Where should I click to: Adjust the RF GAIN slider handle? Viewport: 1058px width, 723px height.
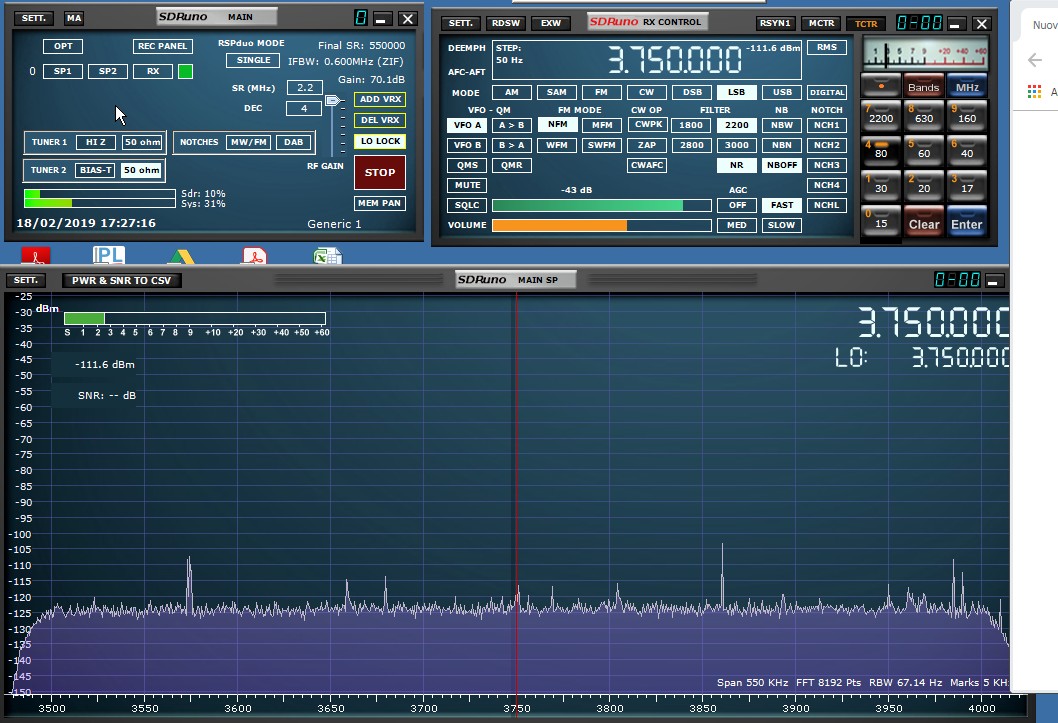(x=333, y=100)
